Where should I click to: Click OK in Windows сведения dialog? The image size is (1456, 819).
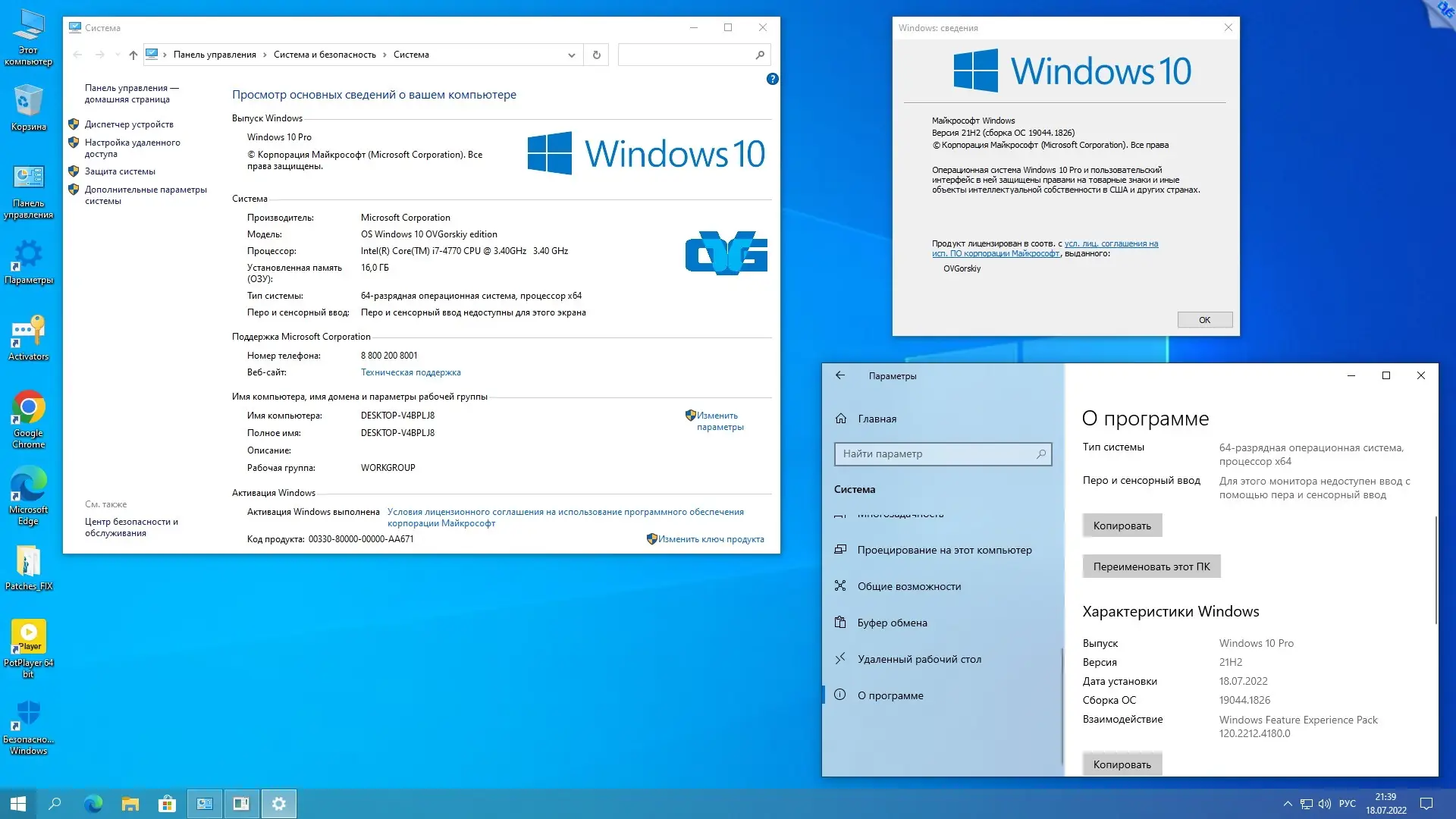(x=1204, y=320)
